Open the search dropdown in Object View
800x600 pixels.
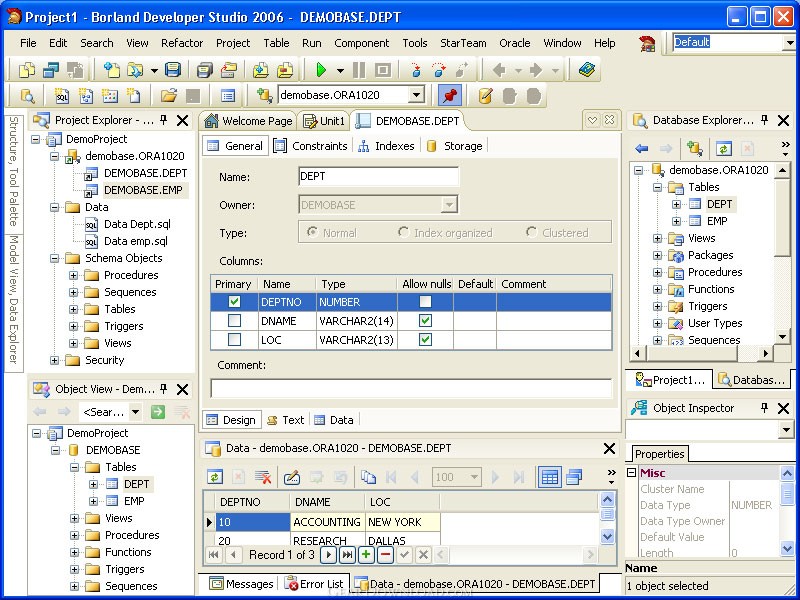(135, 412)
